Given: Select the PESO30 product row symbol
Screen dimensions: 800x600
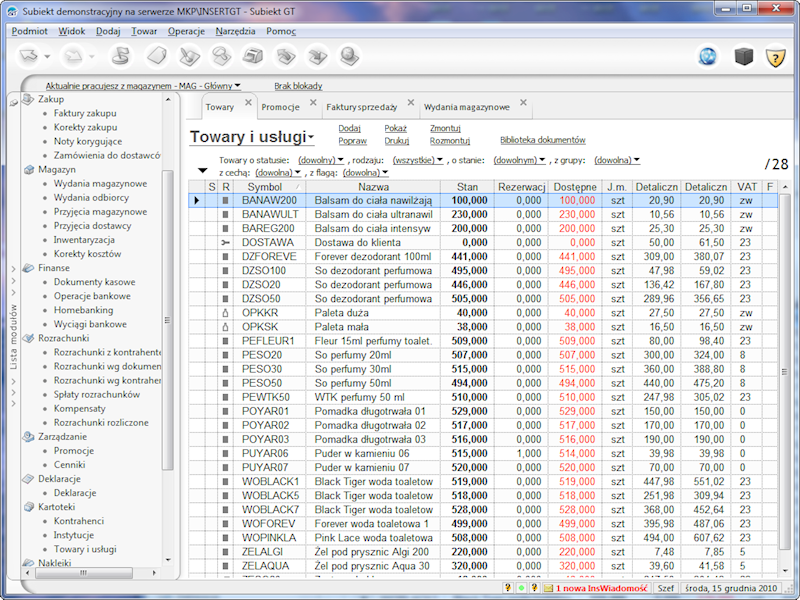Looking at the screenshot, I should coord(262,369).
